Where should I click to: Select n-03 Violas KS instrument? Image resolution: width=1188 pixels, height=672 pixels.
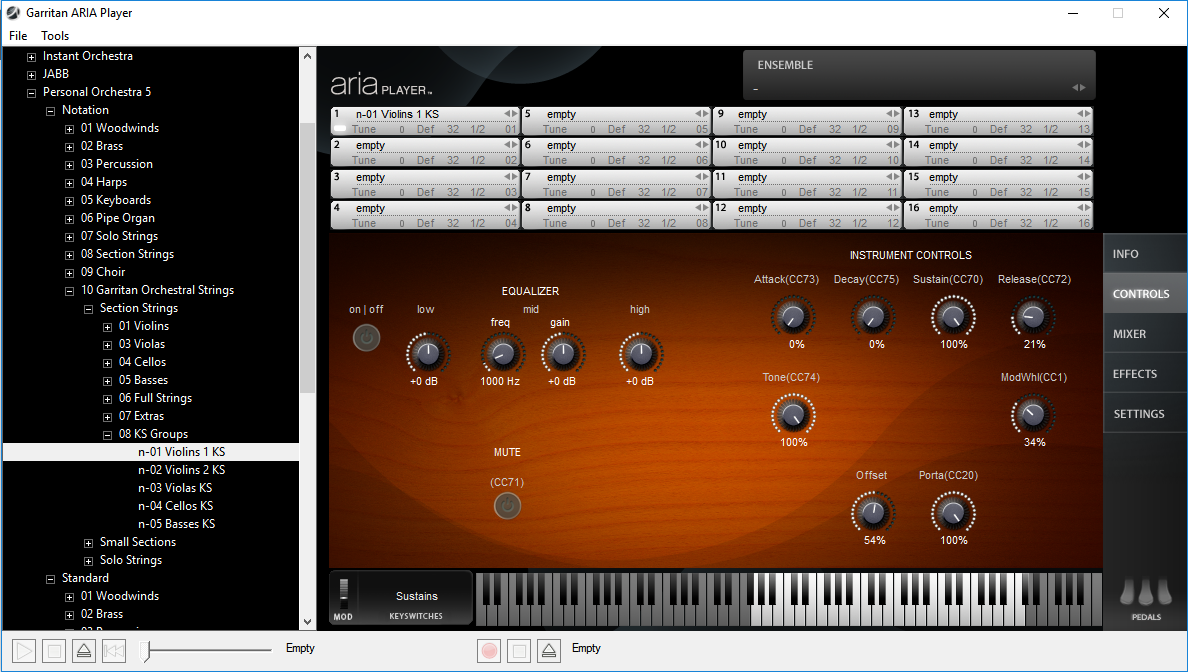click(x=175, y=488)
